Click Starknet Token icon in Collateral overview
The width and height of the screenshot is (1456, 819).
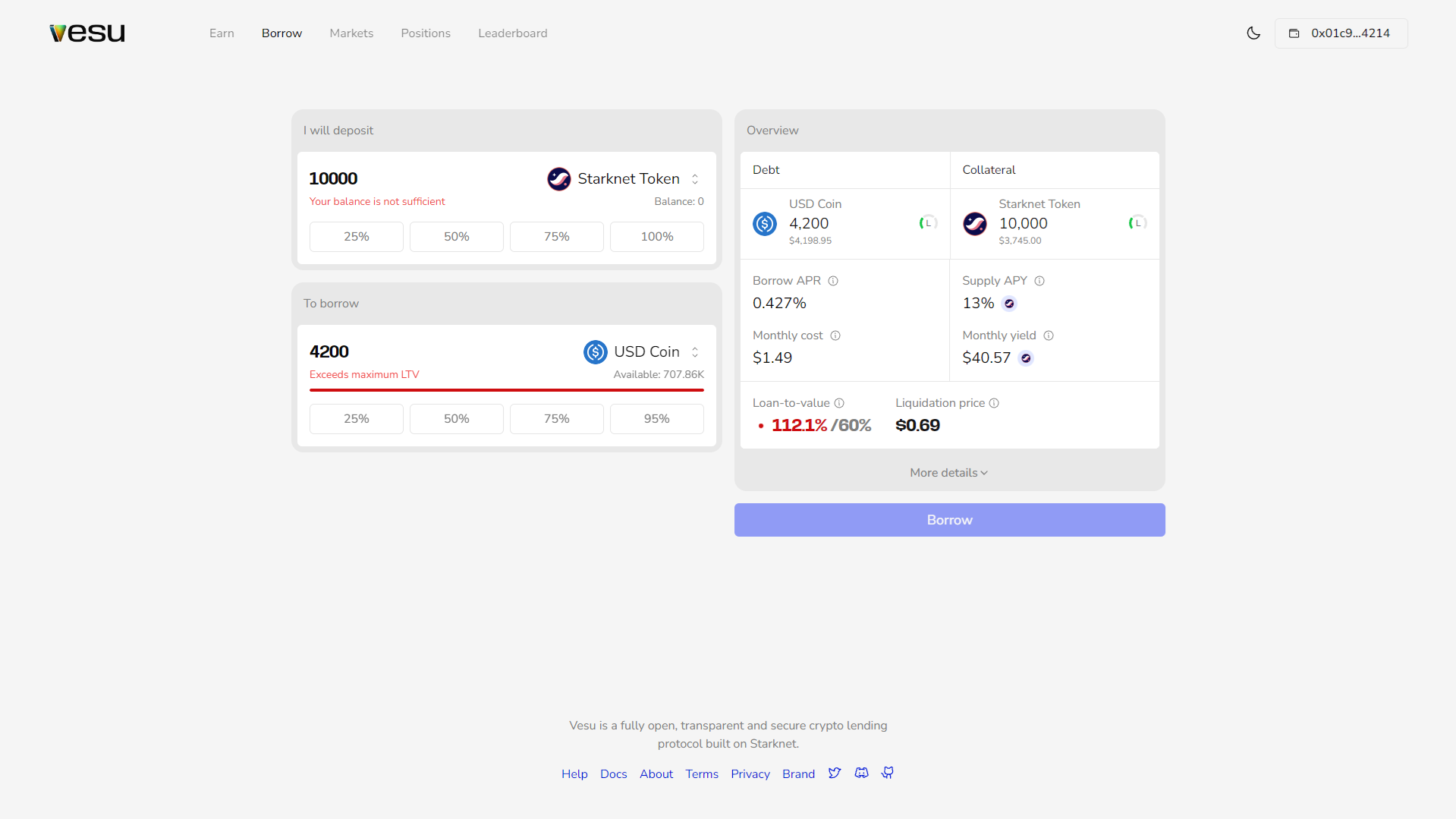(975, 224)
